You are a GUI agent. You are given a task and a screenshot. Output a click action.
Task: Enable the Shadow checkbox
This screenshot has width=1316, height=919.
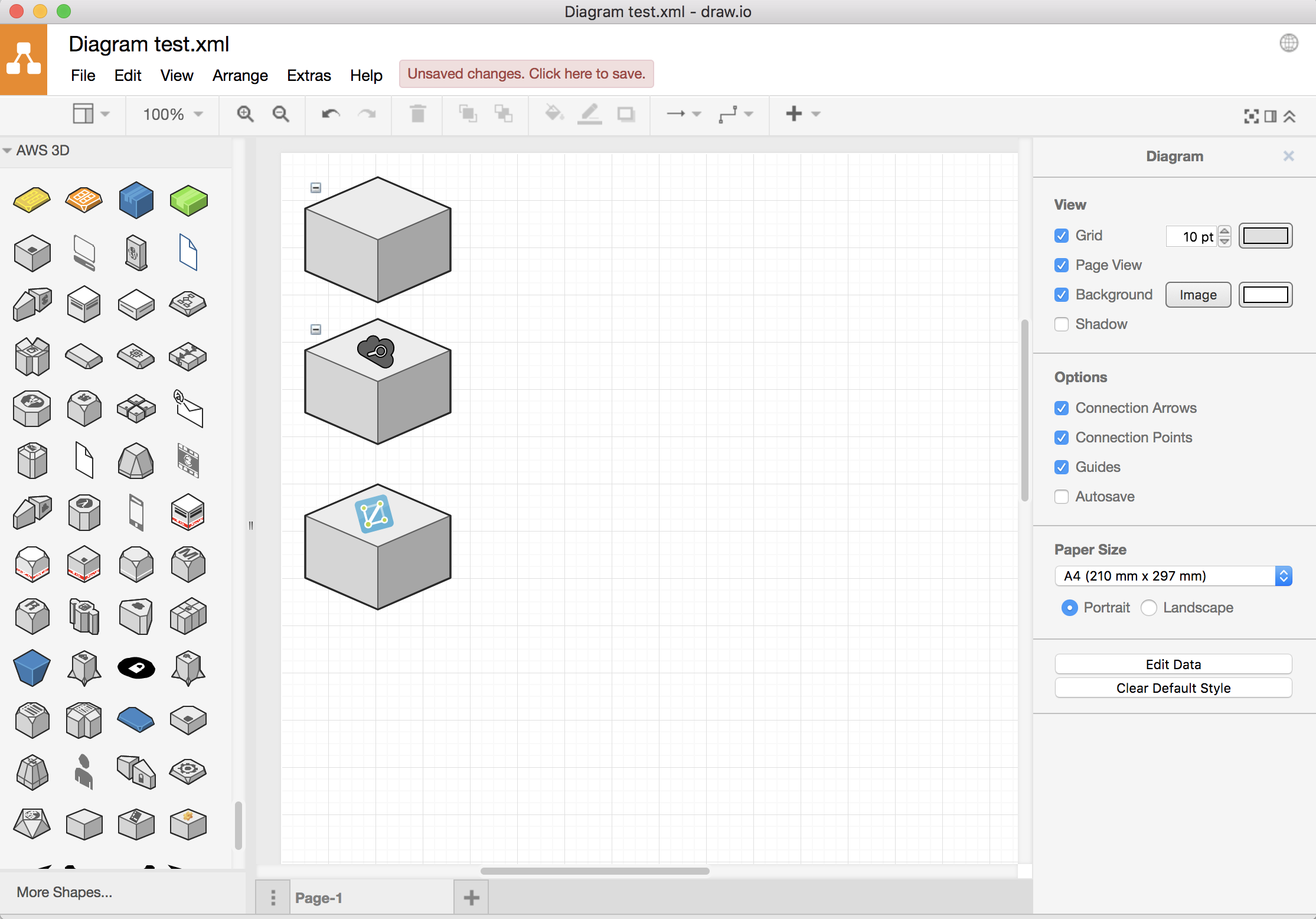tap(1062, 324)
